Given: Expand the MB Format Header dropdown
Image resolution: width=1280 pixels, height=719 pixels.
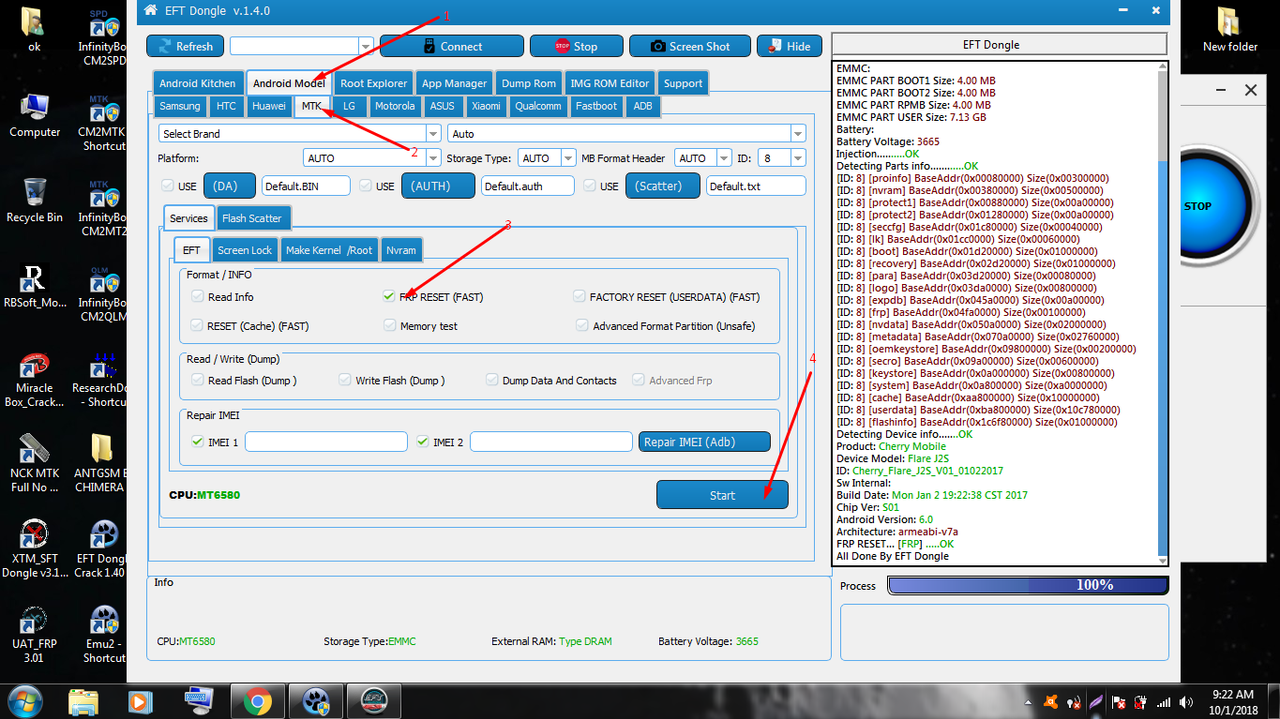Looking at the screenshot, I should pyautogui.click(x=704, y=158).
